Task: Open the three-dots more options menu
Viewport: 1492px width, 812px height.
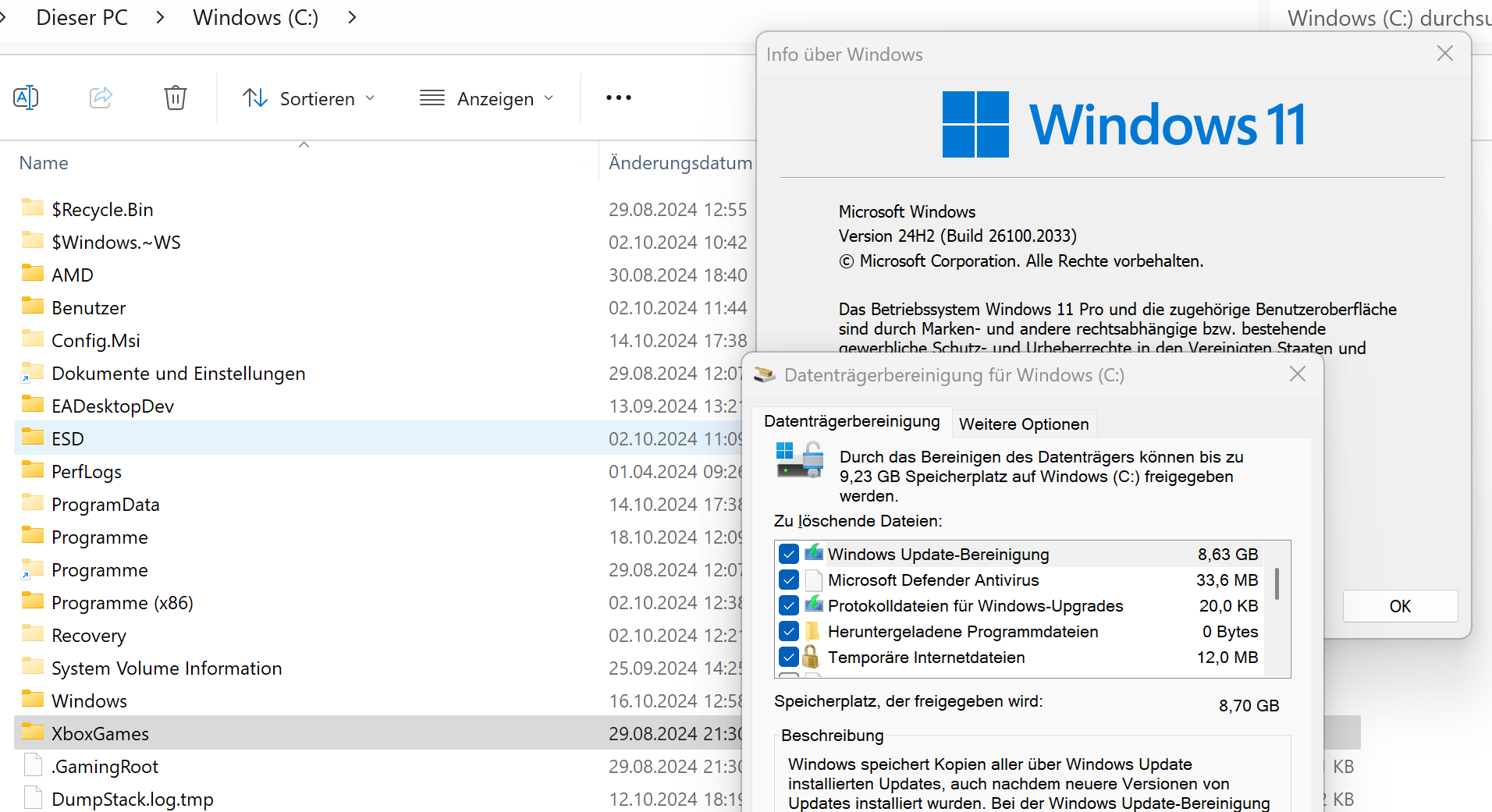Action: coord(619,98)
